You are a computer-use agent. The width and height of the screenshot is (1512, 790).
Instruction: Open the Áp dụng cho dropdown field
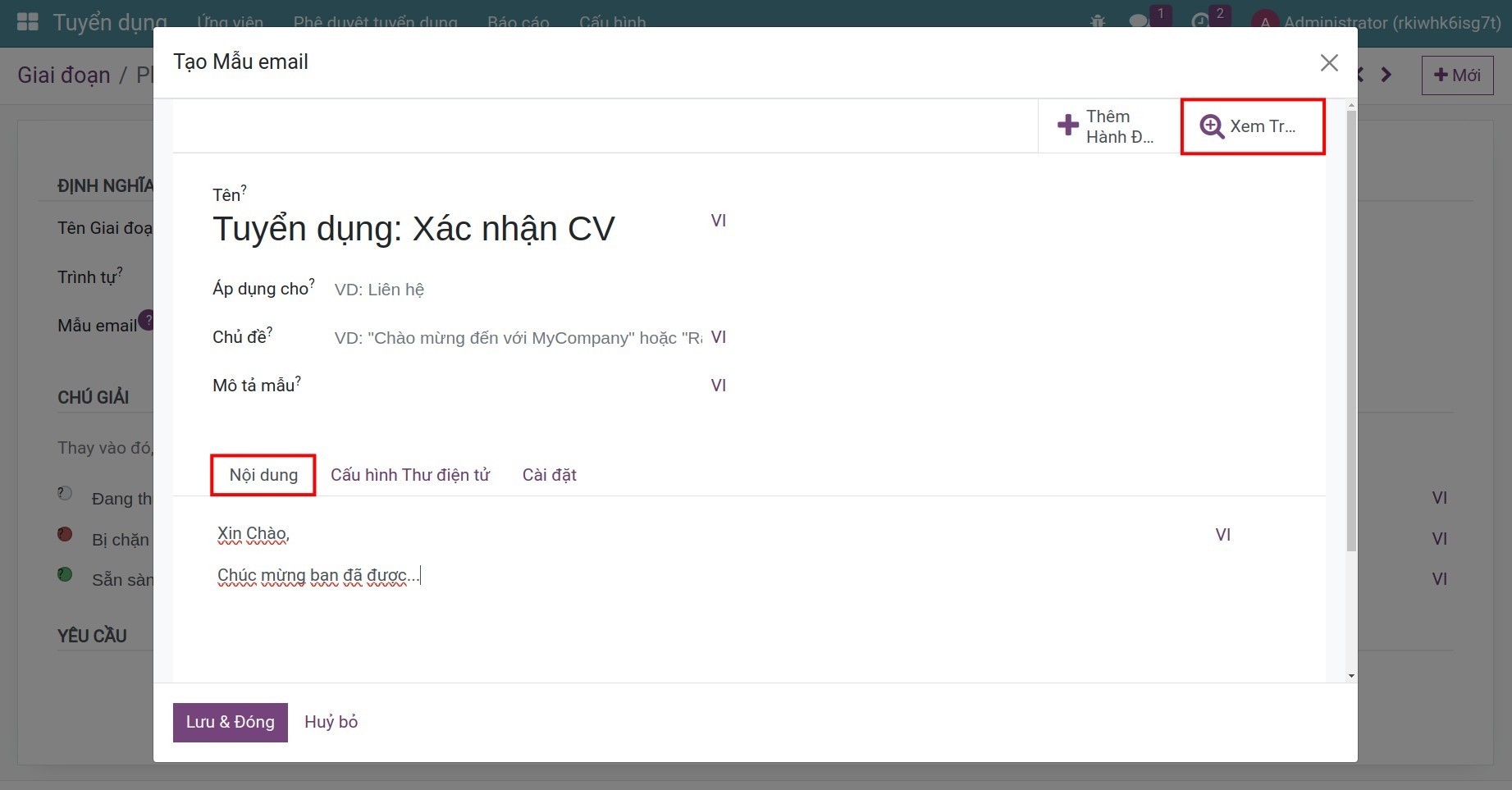[x=517, y=290]
